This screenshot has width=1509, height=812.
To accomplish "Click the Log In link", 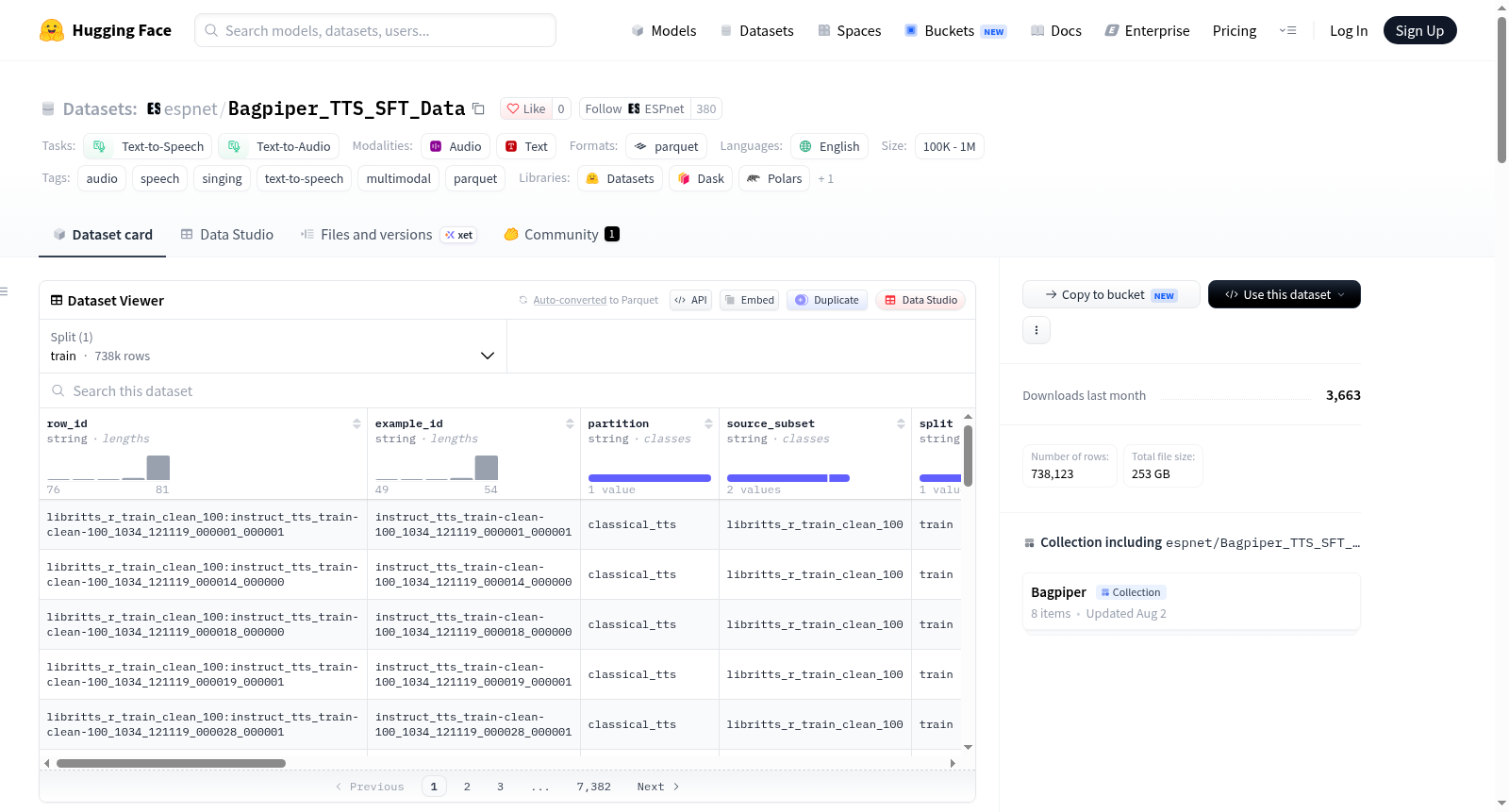I will 1349,30.
